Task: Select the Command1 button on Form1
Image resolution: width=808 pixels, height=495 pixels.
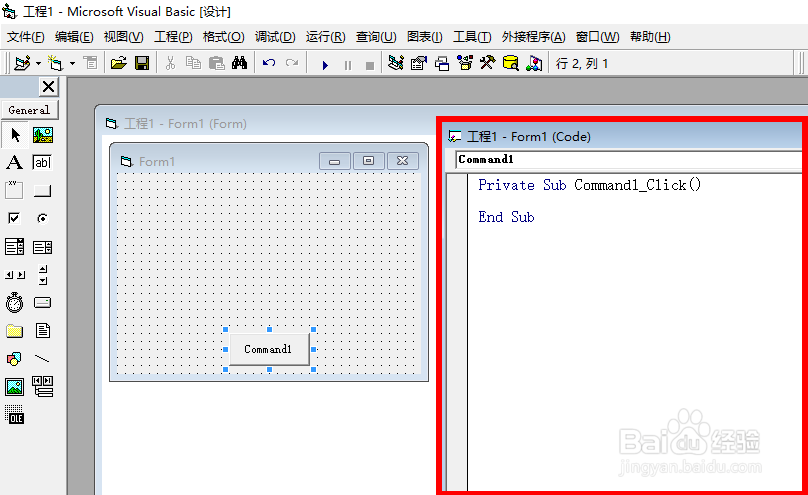Action: [269, 349]
